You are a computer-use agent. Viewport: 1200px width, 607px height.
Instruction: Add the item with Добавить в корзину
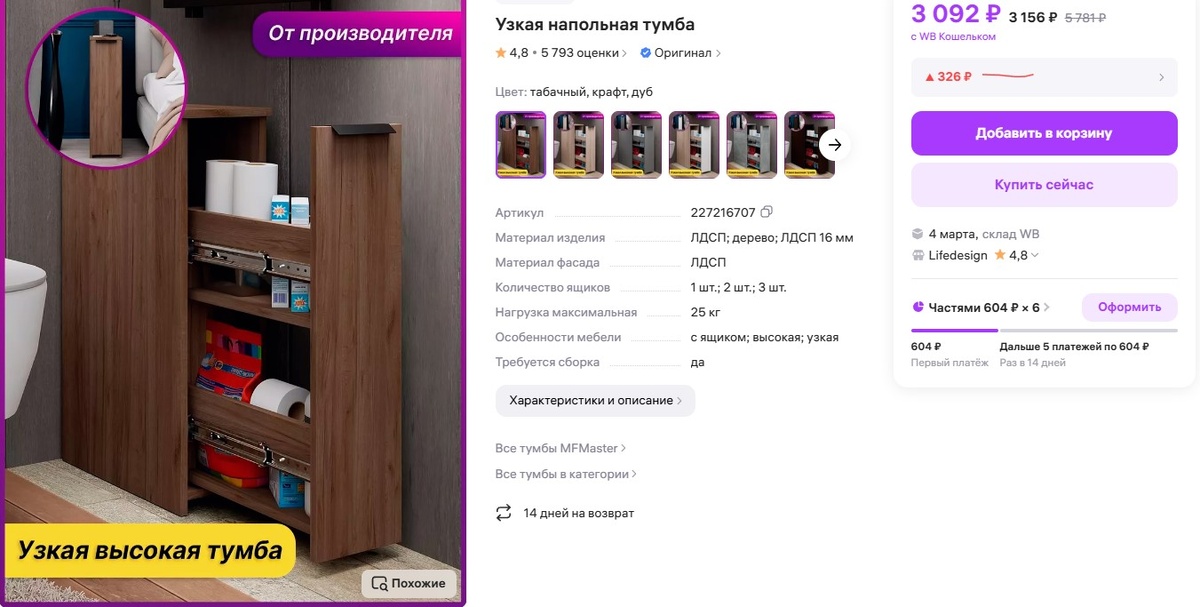tap(1044, 133)
